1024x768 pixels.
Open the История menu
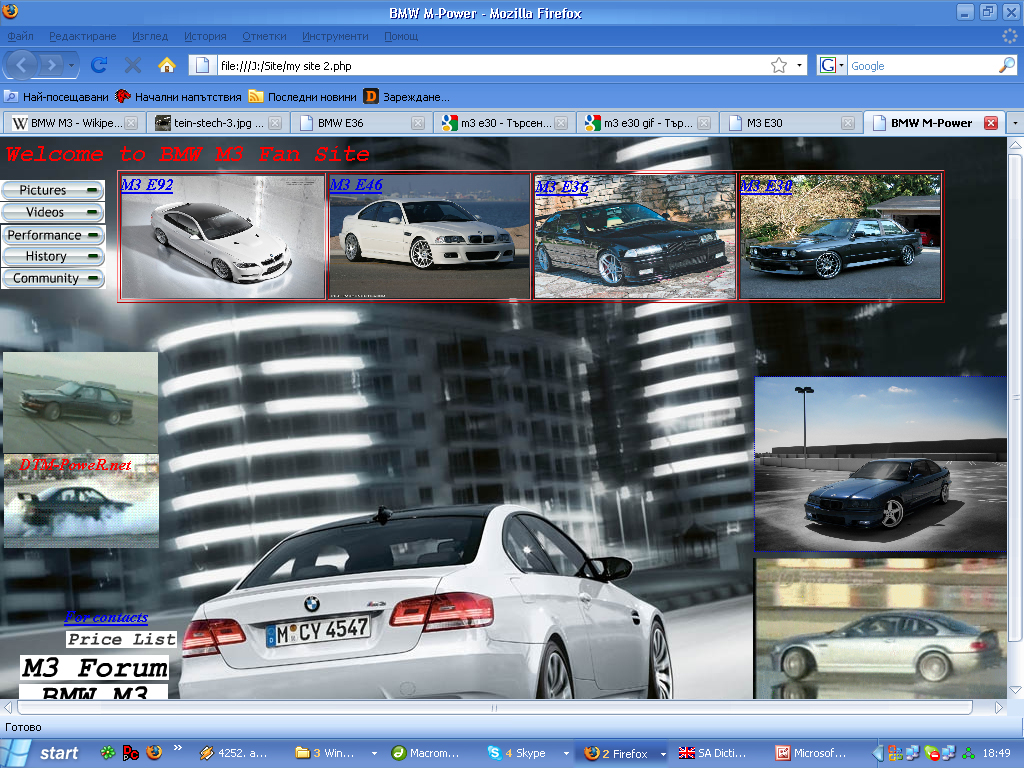coord(205,36)
